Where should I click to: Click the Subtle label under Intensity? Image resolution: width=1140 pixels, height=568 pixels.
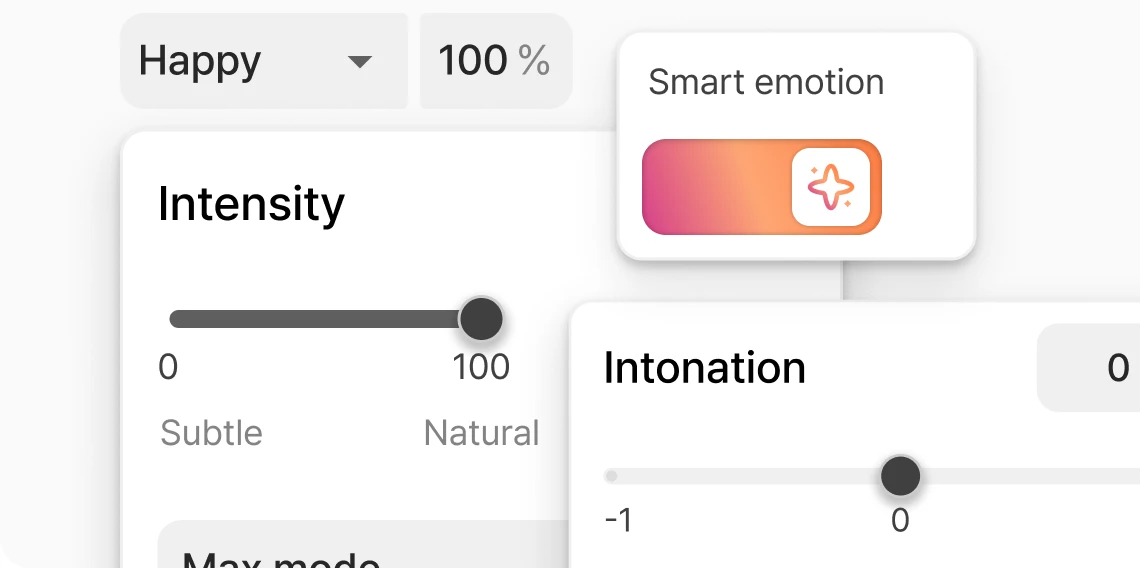211,433
